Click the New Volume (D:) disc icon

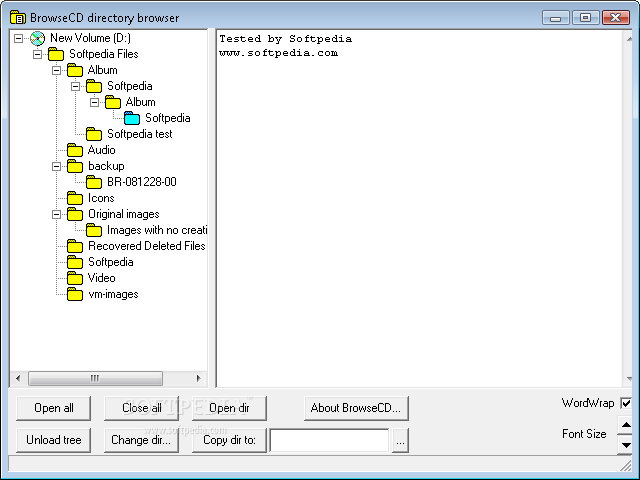click(x=38, y=38)
